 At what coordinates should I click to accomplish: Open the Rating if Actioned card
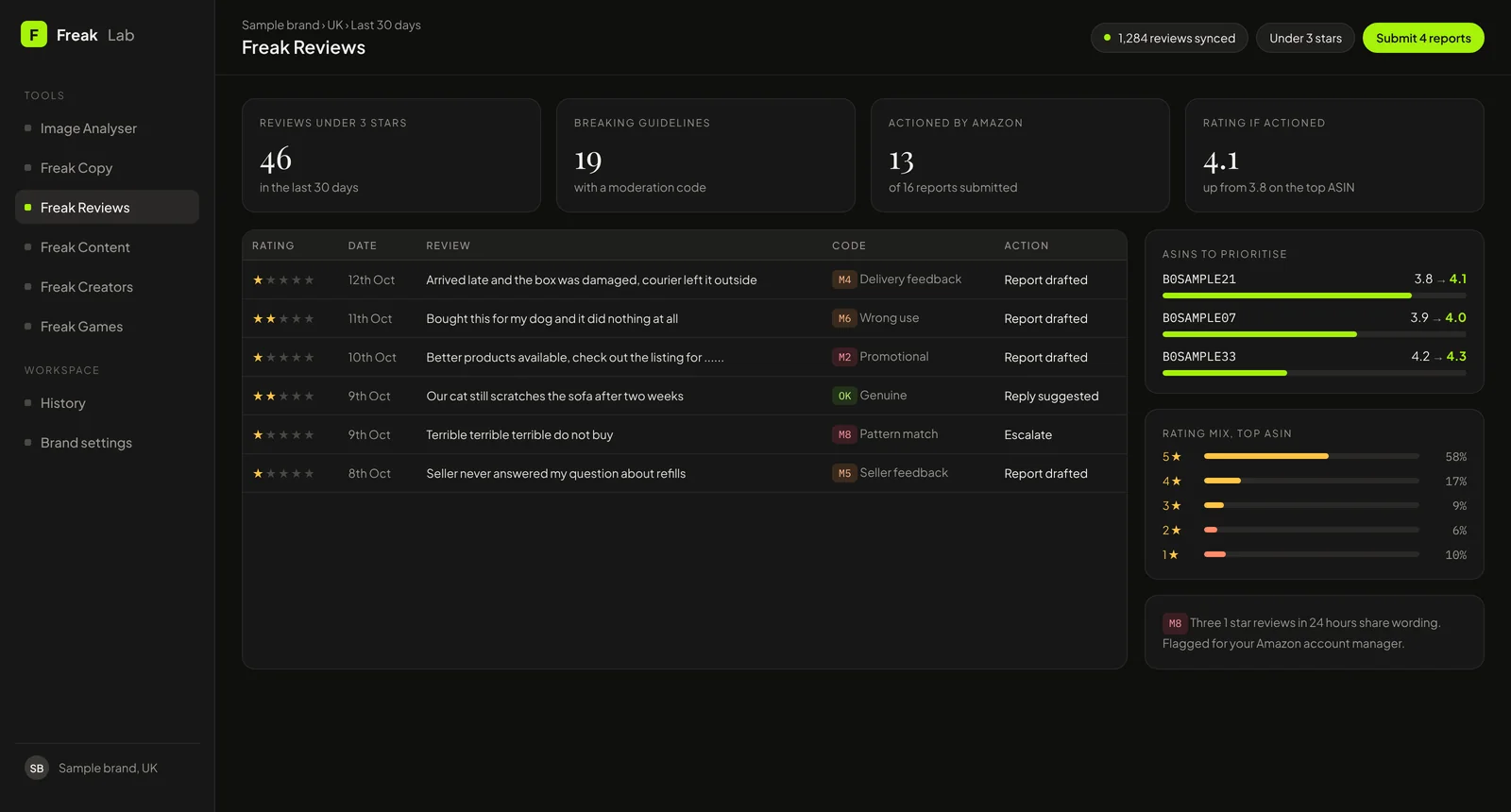[x=1334, y=156]
